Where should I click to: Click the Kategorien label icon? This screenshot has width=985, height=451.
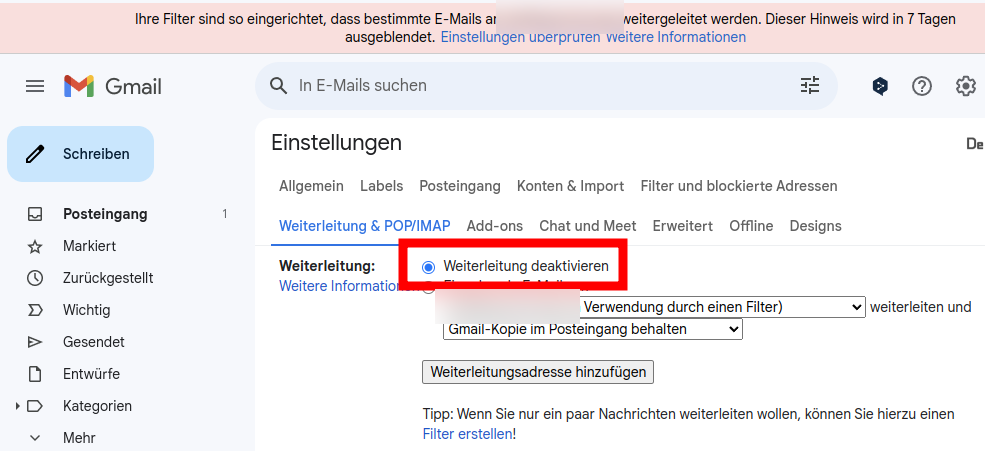tap(35, 406)
